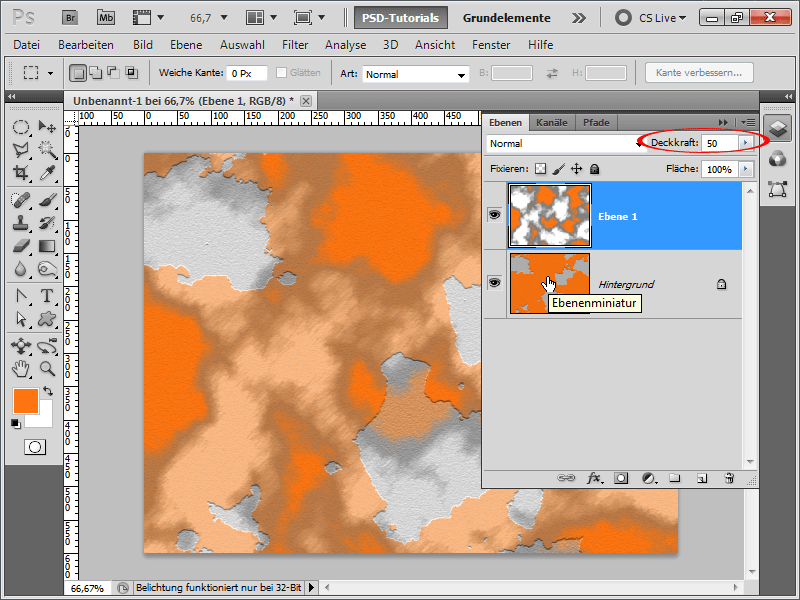Reset colors to default black and white

(16, 423)
